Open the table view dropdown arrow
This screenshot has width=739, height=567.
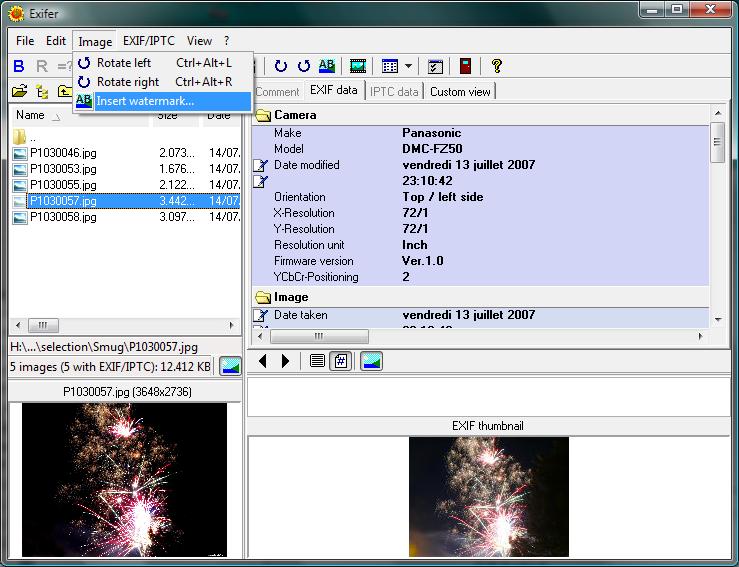click(408, 66)
